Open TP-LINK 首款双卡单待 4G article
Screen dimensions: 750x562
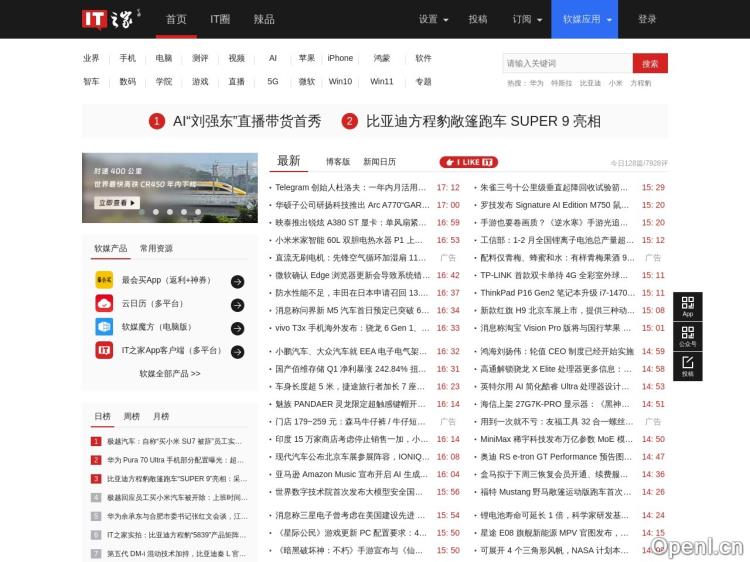554,275
